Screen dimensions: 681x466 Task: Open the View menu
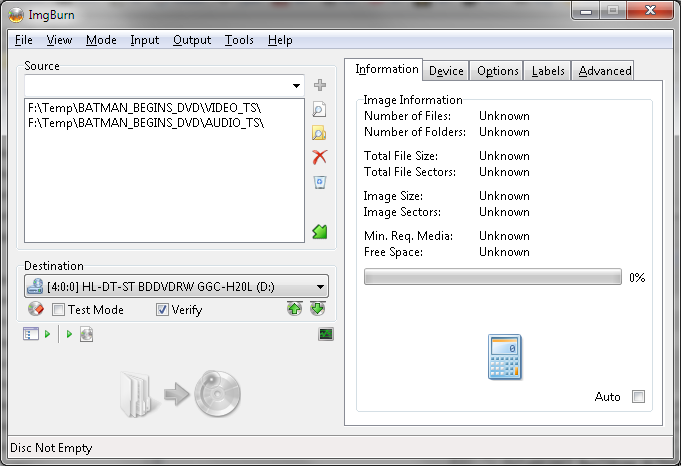pos(59,40)
